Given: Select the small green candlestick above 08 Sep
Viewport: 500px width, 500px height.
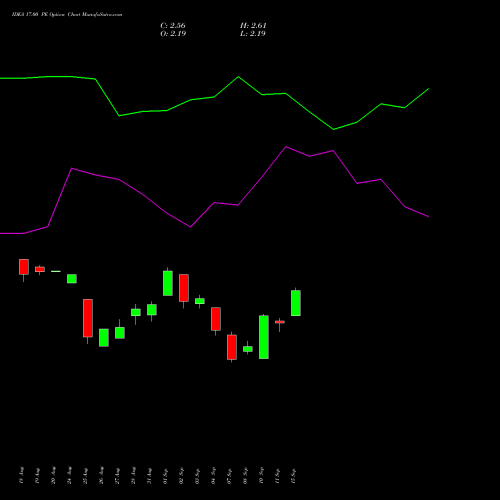Looking at the screenshot, I should (x=248, y=349).
